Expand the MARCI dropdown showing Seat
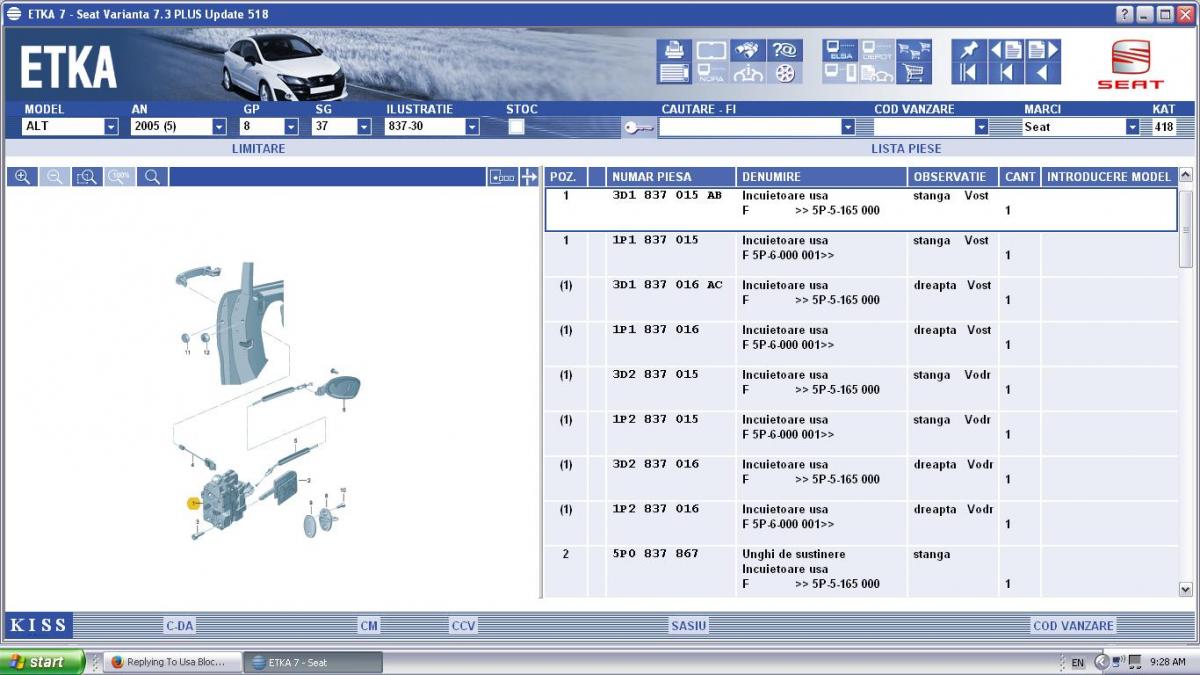The image size is (1200, 675). (1132, 127)
